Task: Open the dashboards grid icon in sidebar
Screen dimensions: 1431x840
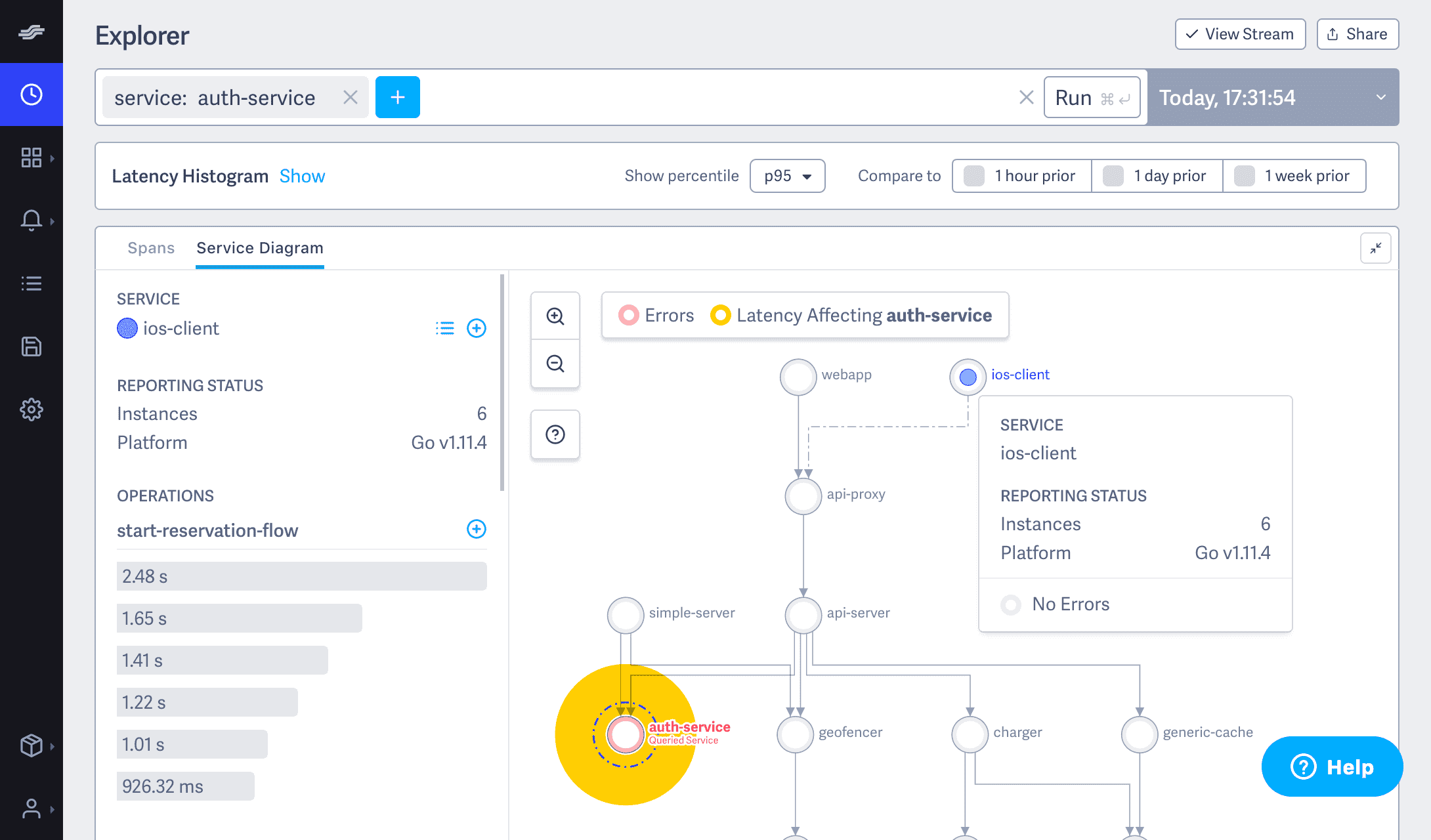Action: pos(31,157)
